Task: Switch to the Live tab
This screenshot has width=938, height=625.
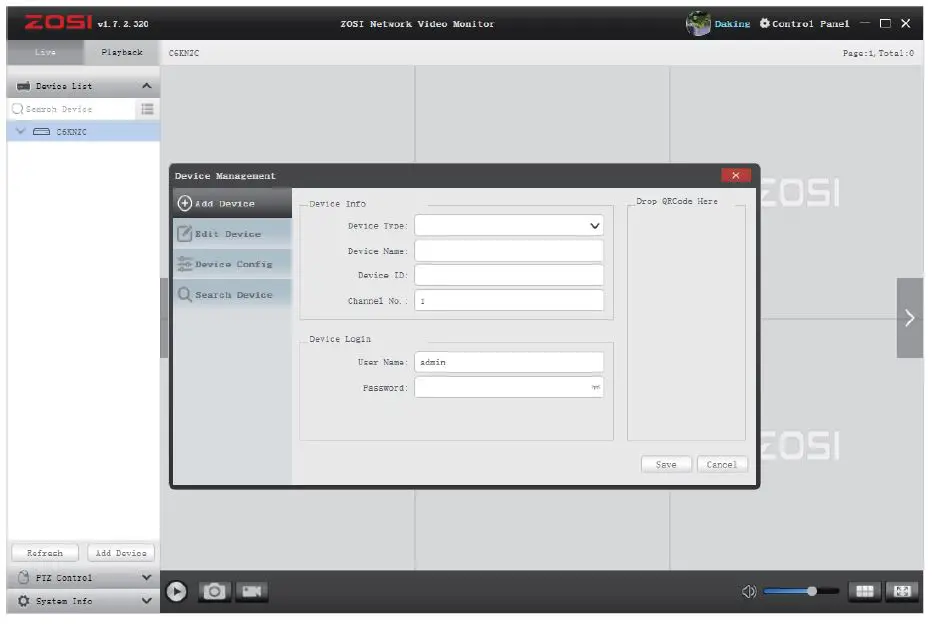Action: pos(45,53)
